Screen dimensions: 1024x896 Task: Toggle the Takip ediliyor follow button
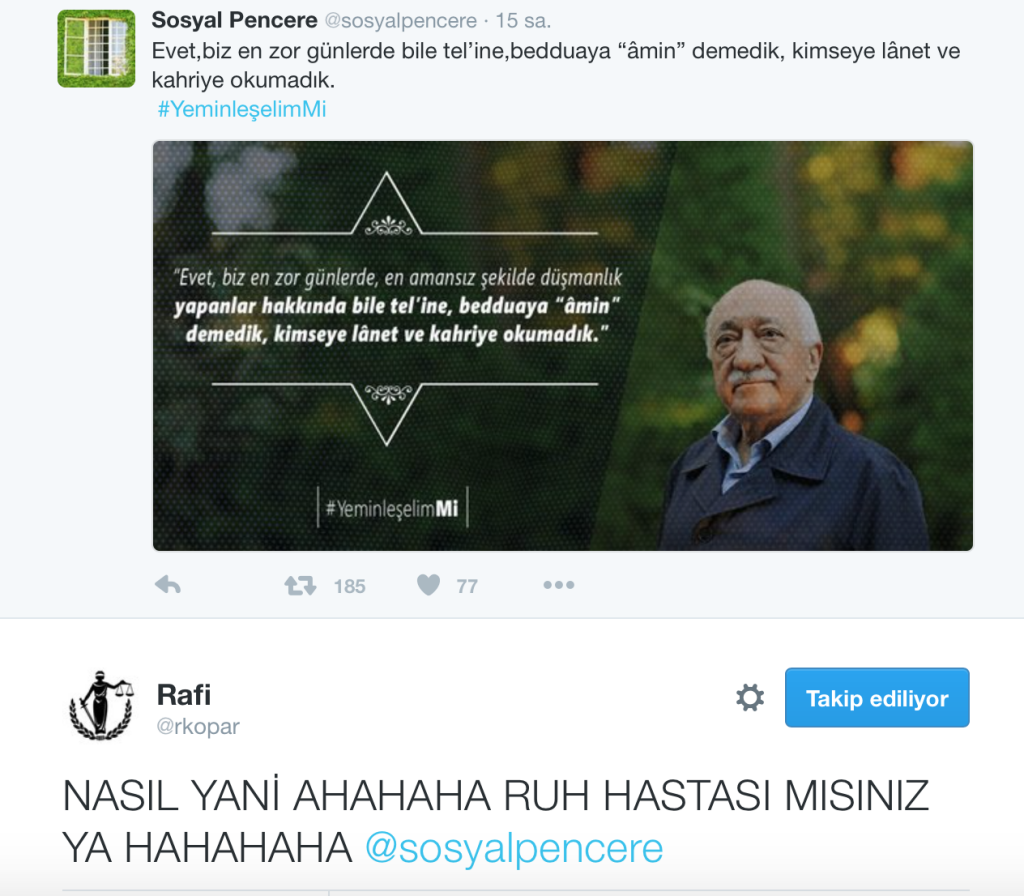tap(877, 697)
